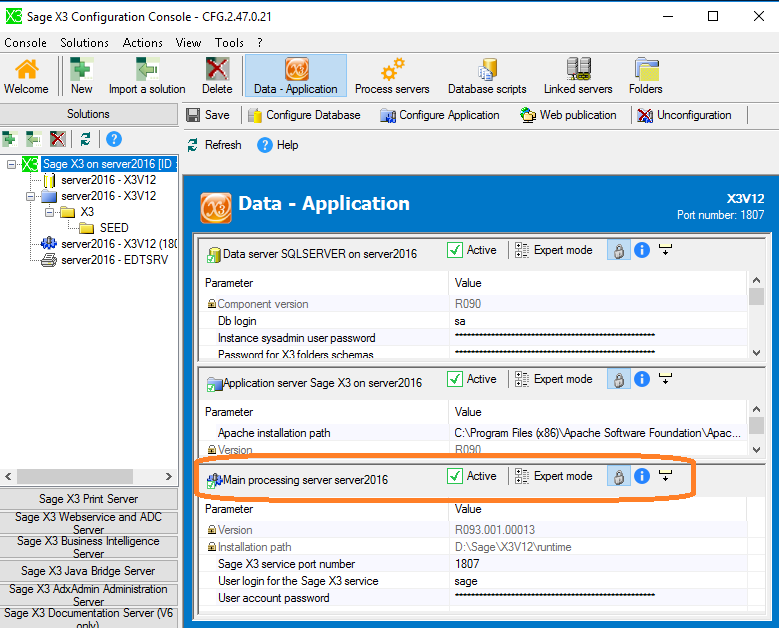This screenshot has width=779, height=628.
Task: Toggle Active checkbox for Data server SQLSERVER
Action: click(455, 250)
